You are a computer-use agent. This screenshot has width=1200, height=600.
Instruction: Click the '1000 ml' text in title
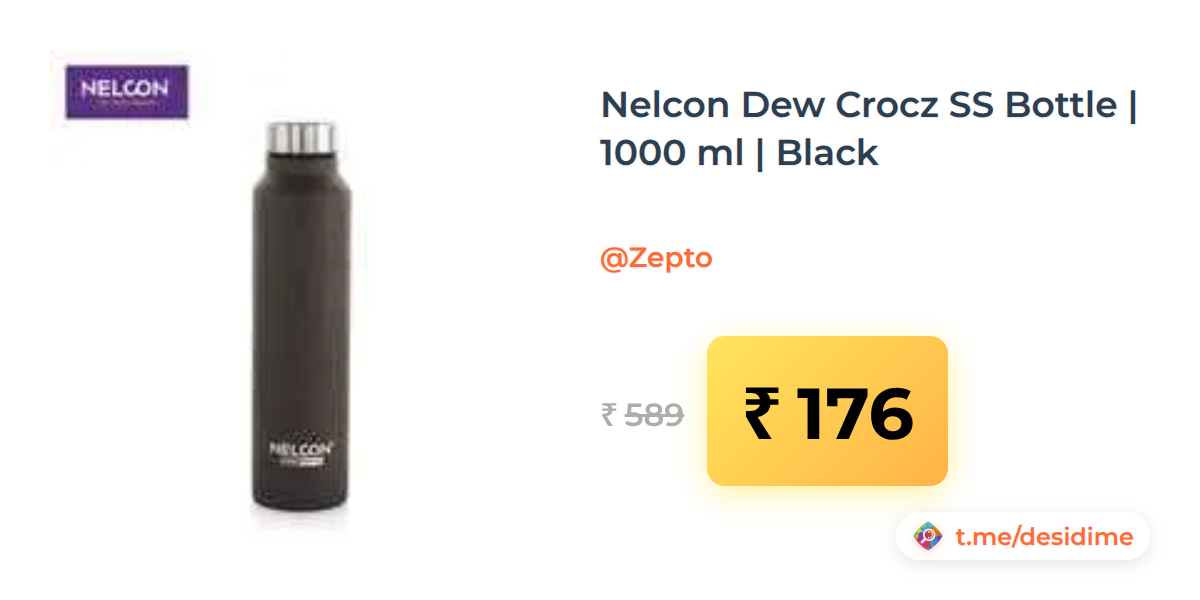[x=672, y=153]
